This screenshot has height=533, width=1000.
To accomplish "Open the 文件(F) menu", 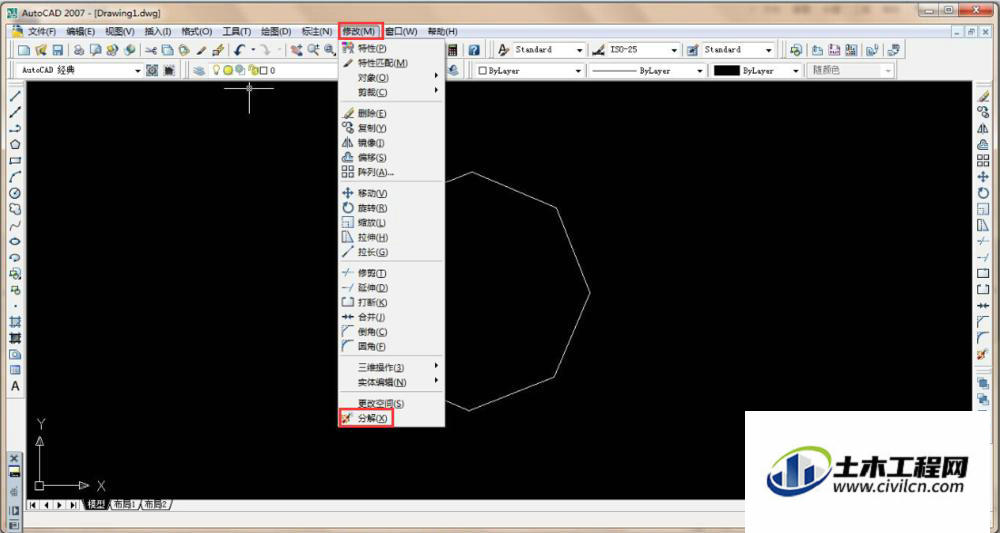I will pyautogui.click(x=41, y=31).
